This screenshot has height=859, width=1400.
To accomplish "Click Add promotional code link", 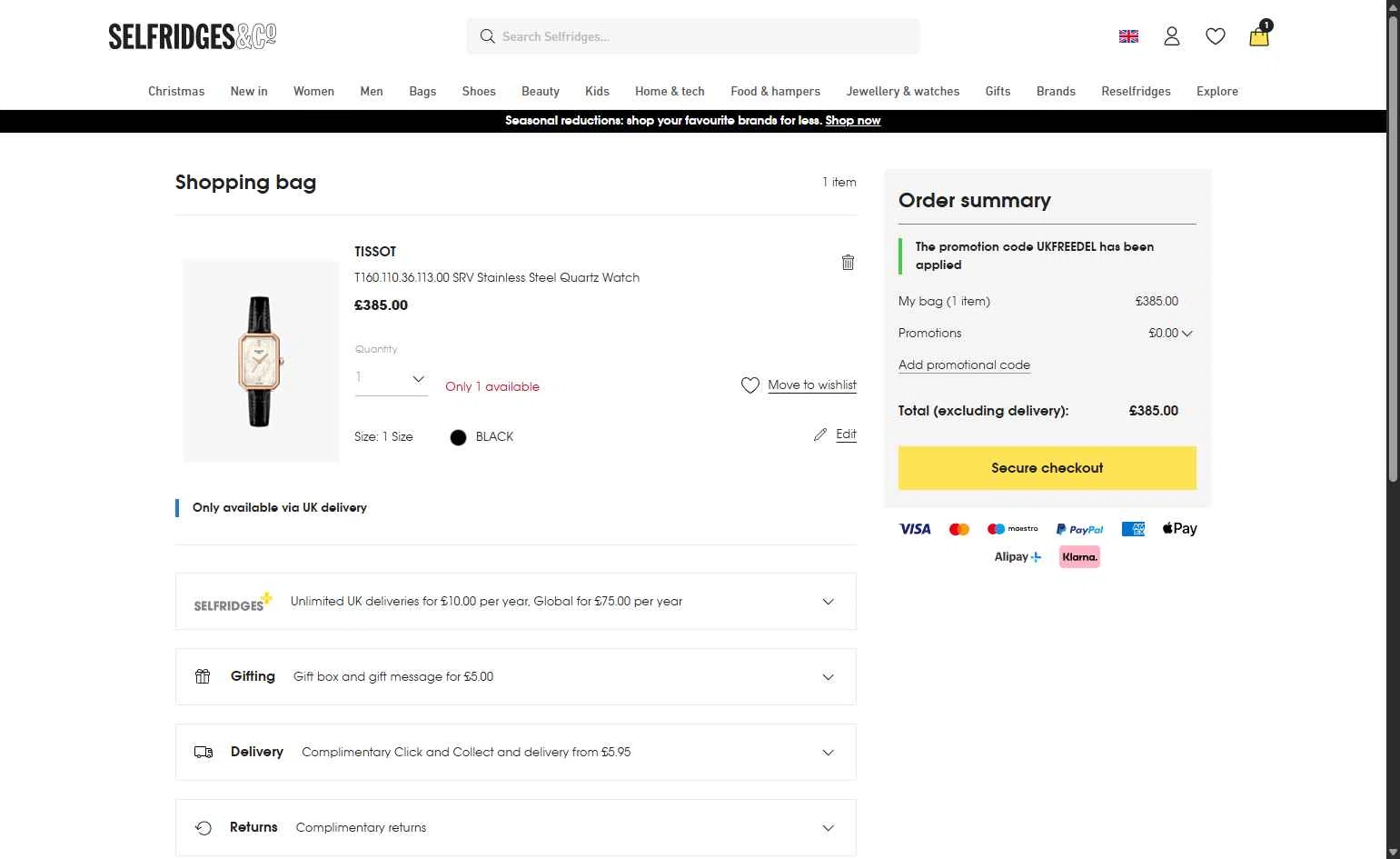I will click(964, 365).
